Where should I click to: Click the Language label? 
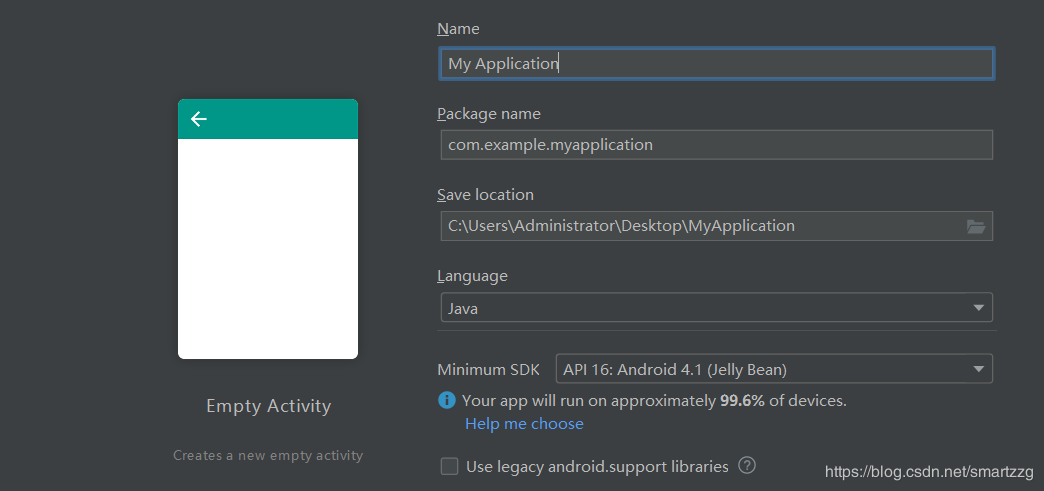click(x=472, y=276)
